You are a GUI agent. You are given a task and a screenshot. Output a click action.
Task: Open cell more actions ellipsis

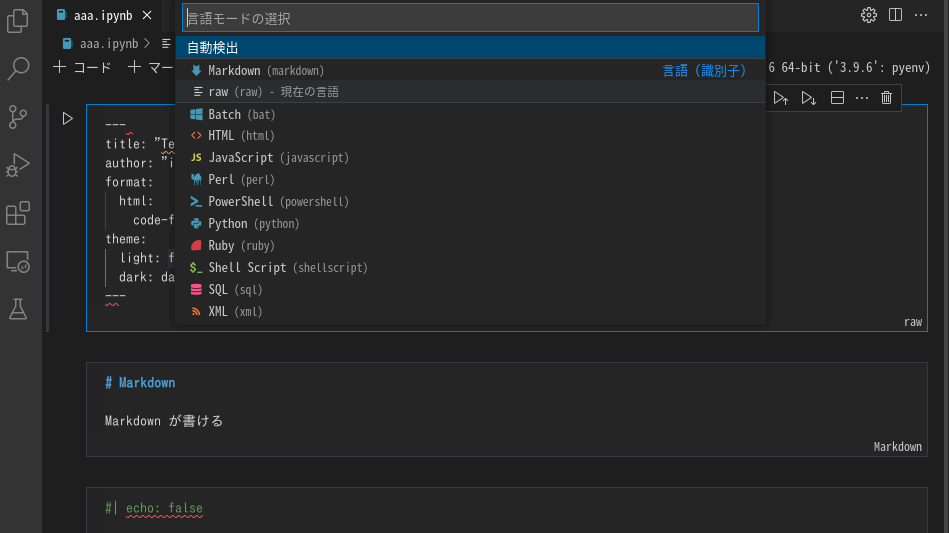point(862,98)
